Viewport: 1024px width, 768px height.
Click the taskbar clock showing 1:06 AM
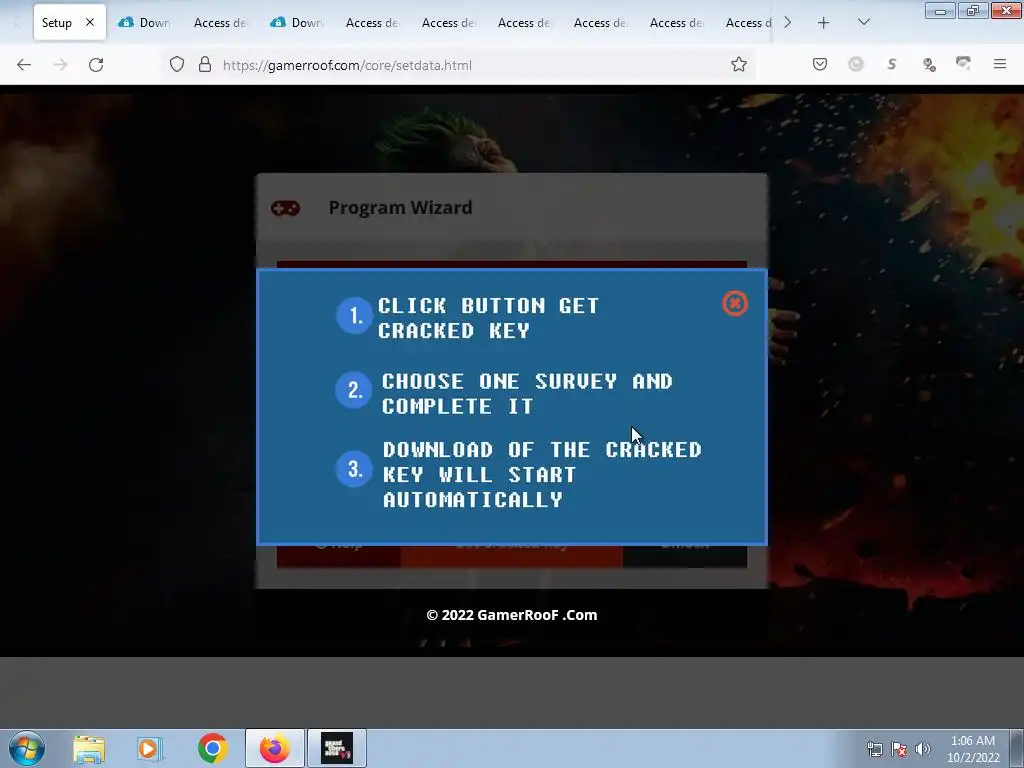click(973, 749)
